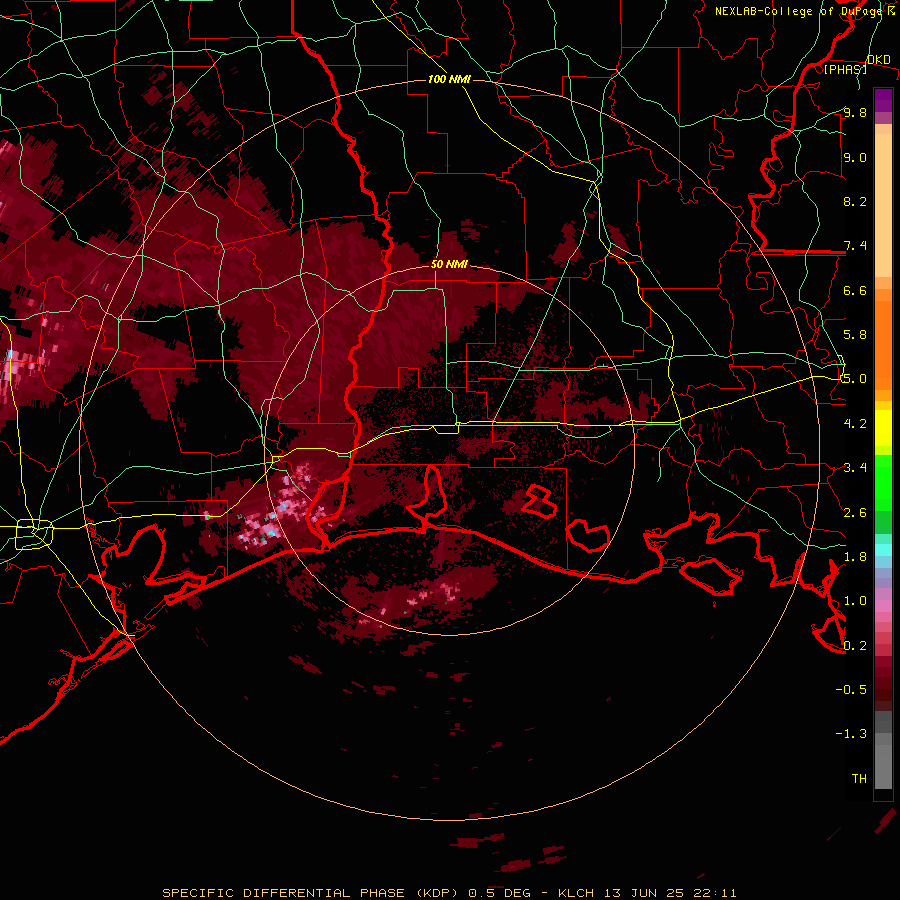Viewport: 900px width, 900px height.
Task: Pick the purple top segment of the color bar
Action: 883,100
